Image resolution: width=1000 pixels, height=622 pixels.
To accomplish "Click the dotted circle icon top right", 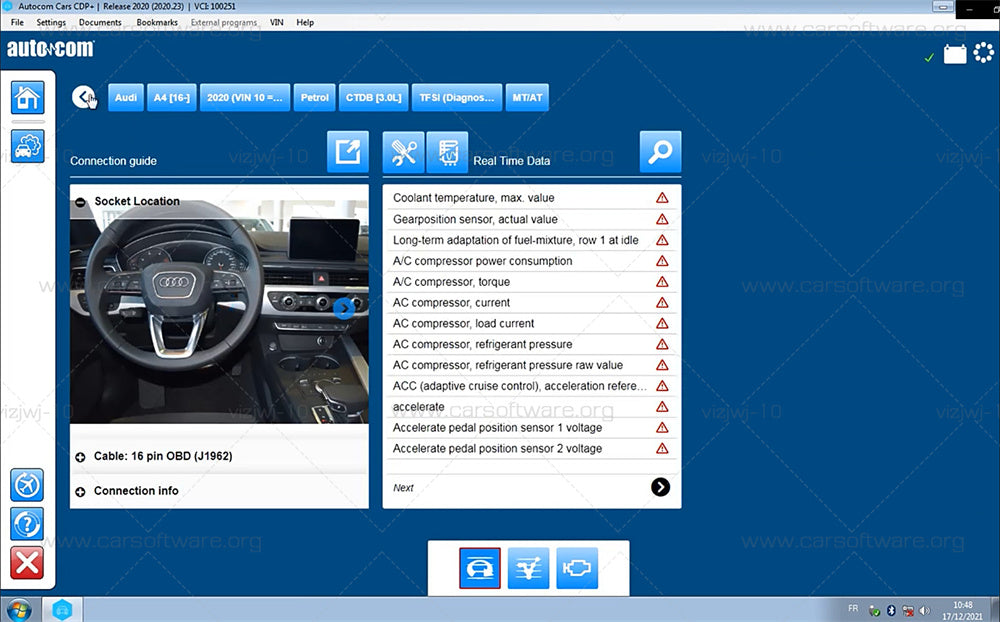I will click(x=983, y=53).
